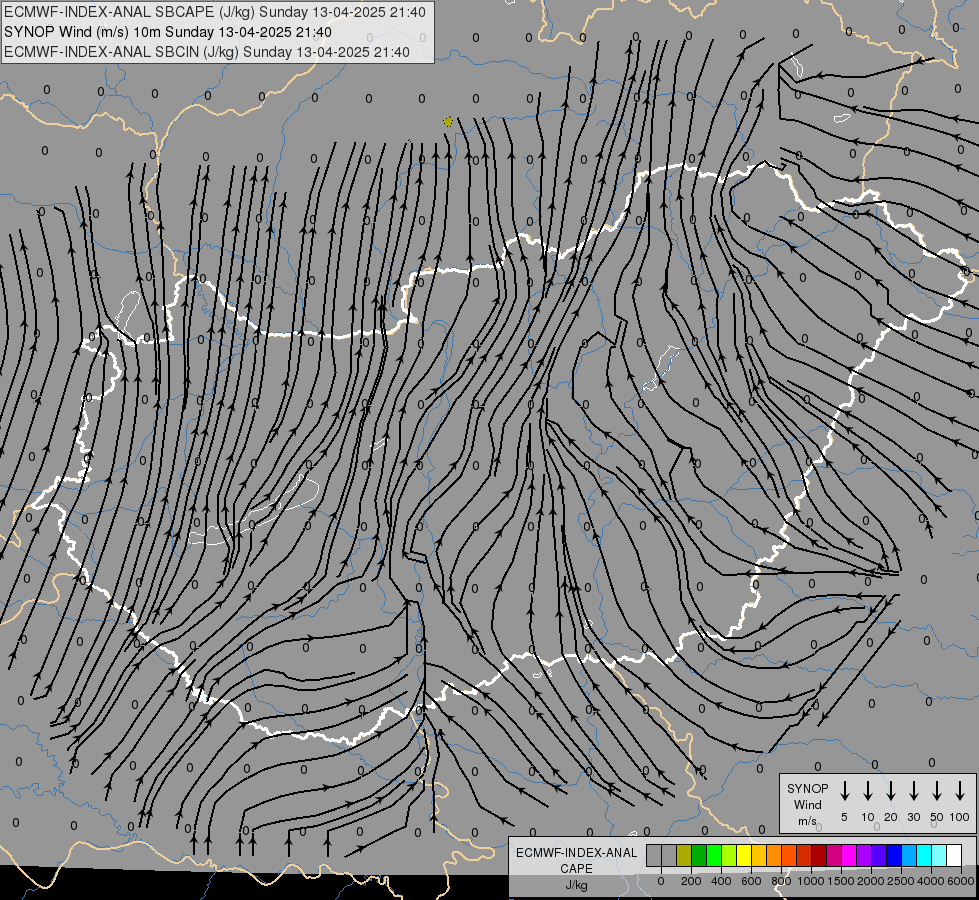
Task: Click the 'J/kg' unit label in legend
Action: coord(576,885)
